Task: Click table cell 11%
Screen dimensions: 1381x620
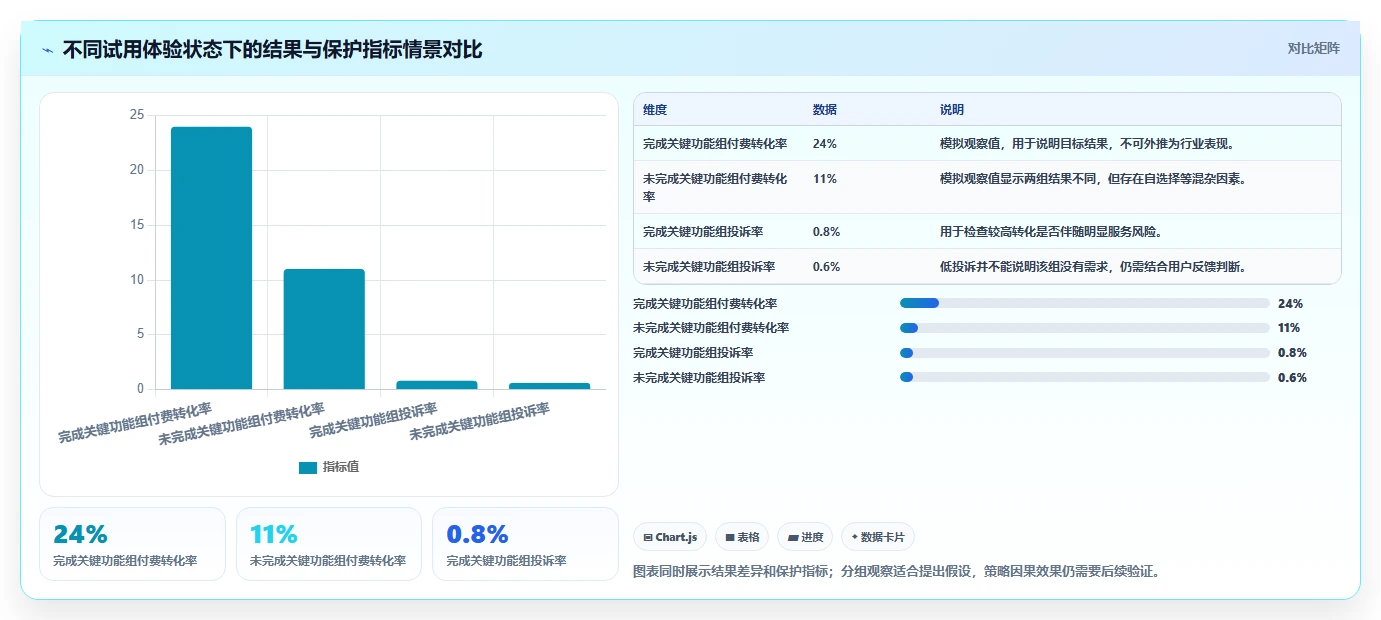Action: click(824, 178)
